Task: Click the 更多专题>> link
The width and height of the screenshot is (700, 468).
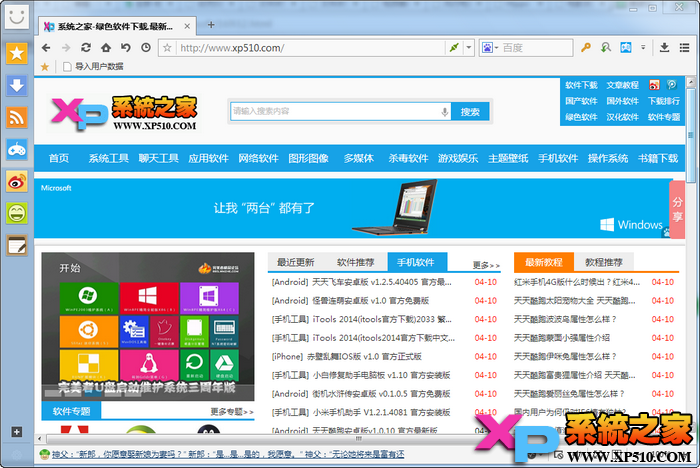Action: (232, 412)
